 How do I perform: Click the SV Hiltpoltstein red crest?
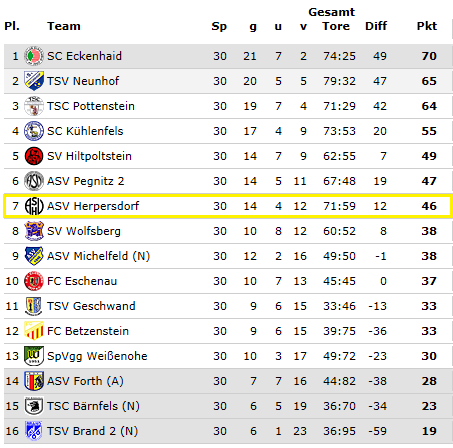pos(34,156)
